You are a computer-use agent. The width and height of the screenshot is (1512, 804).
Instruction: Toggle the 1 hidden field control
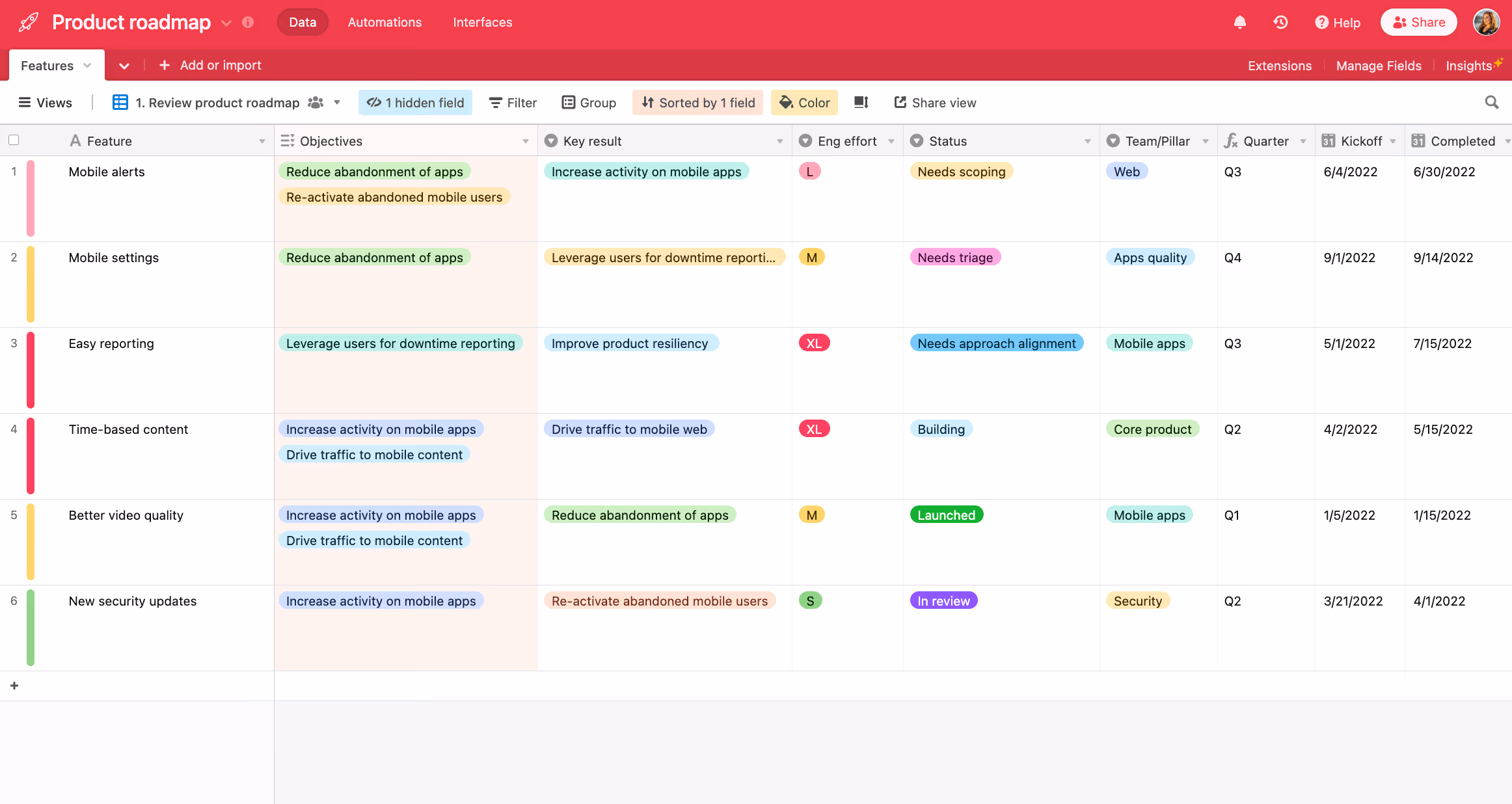(x=415, y=102)
